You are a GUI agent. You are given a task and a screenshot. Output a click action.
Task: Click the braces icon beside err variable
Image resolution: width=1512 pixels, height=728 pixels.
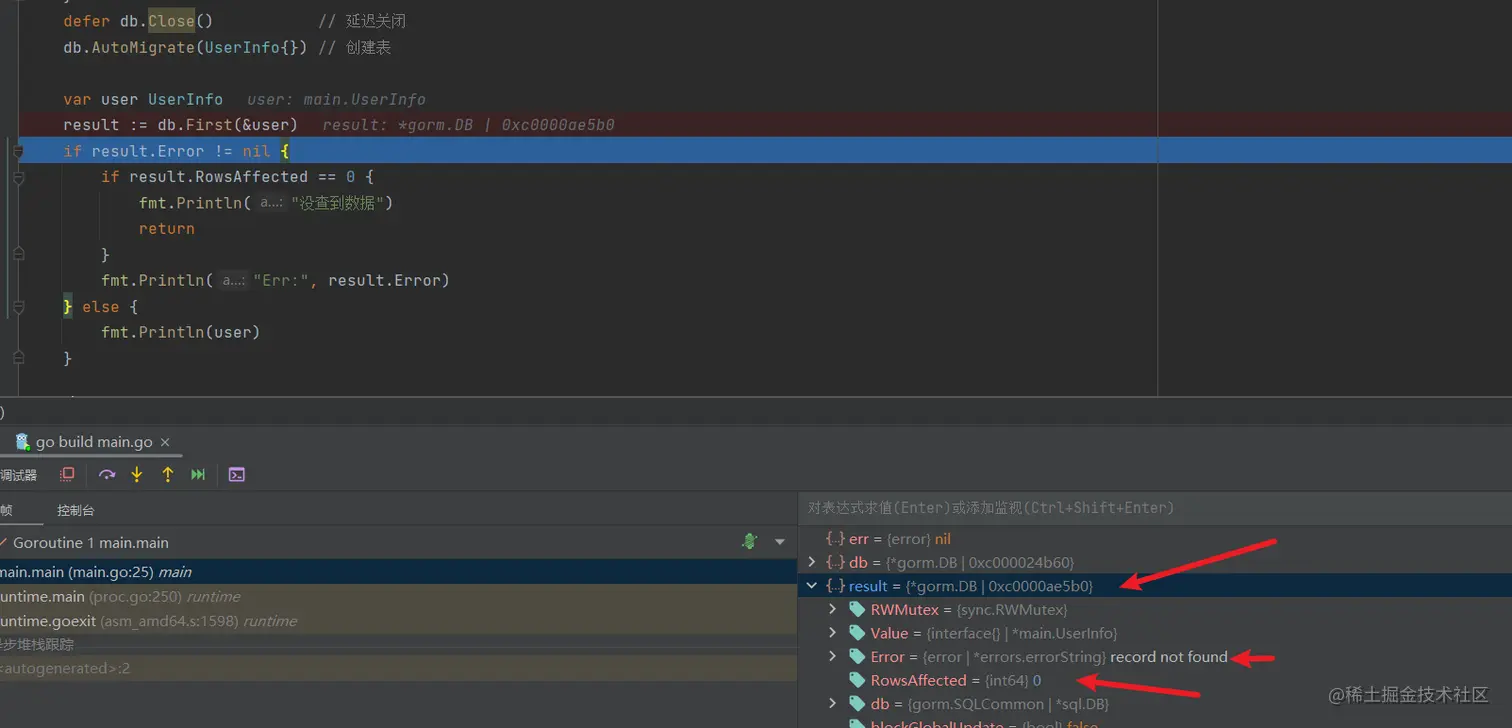pyautogui.click(x=835, y=539)
